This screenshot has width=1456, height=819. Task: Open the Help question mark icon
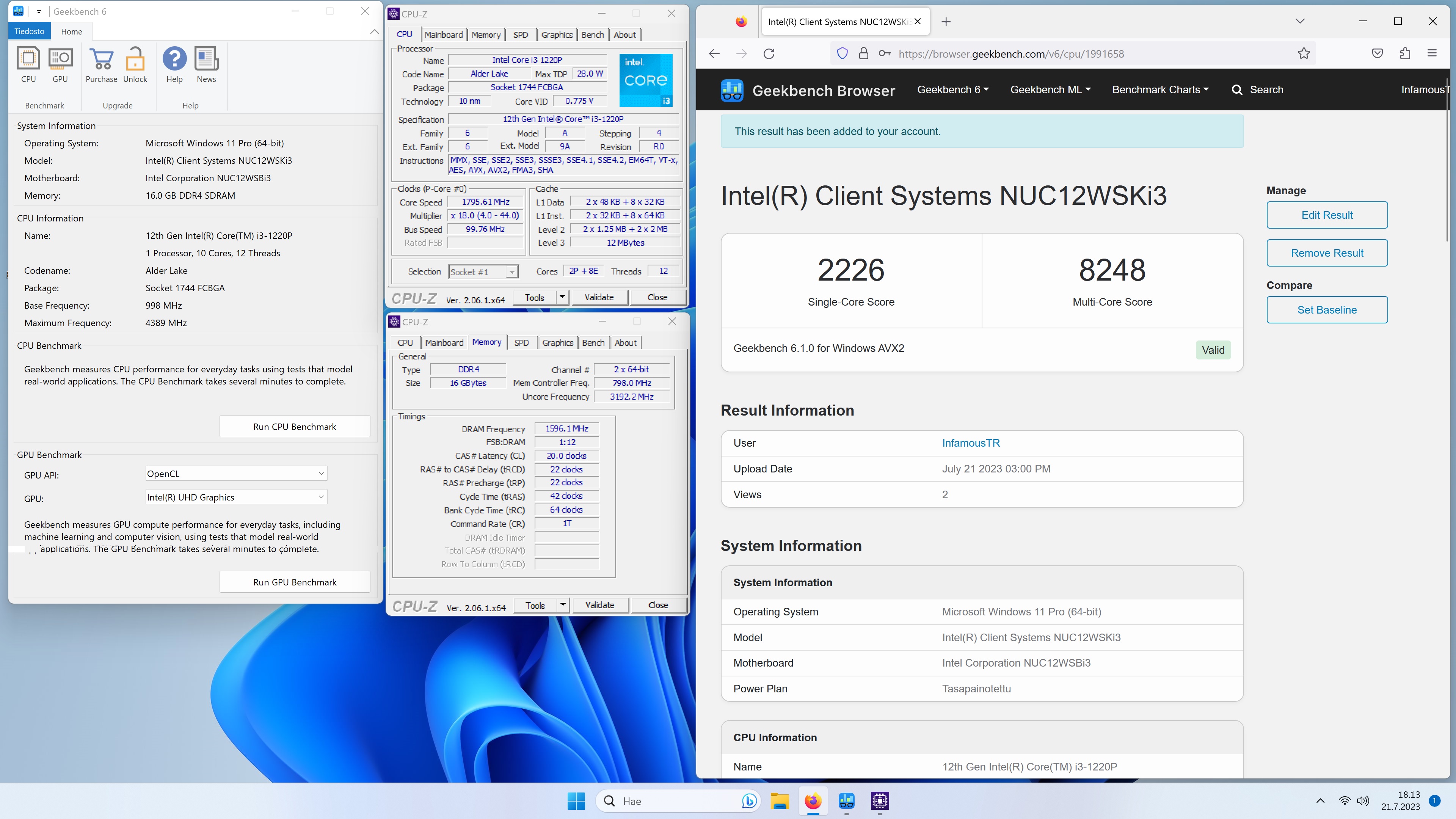175,64
